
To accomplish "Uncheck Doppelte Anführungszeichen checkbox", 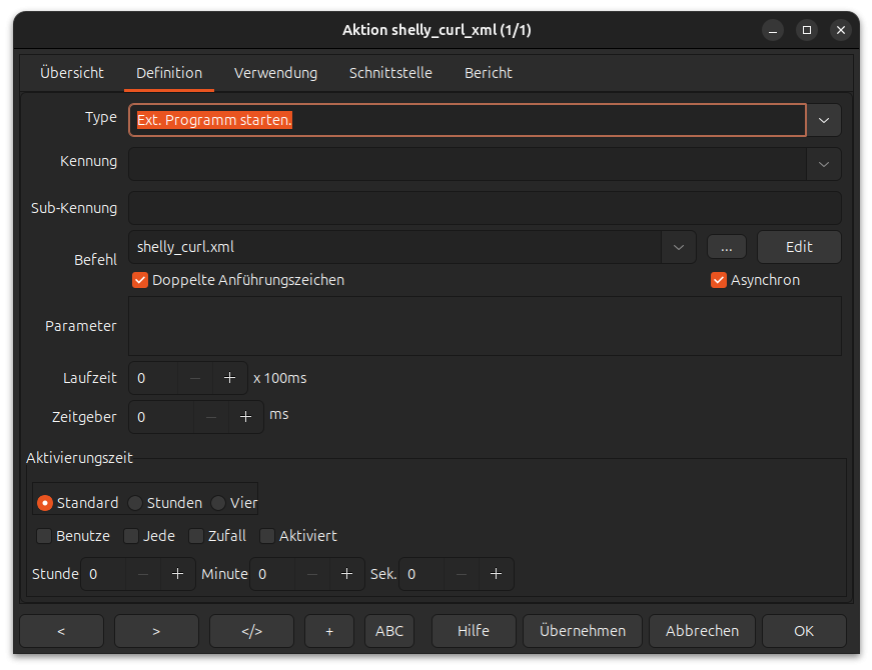I will [x=140, y=280].
